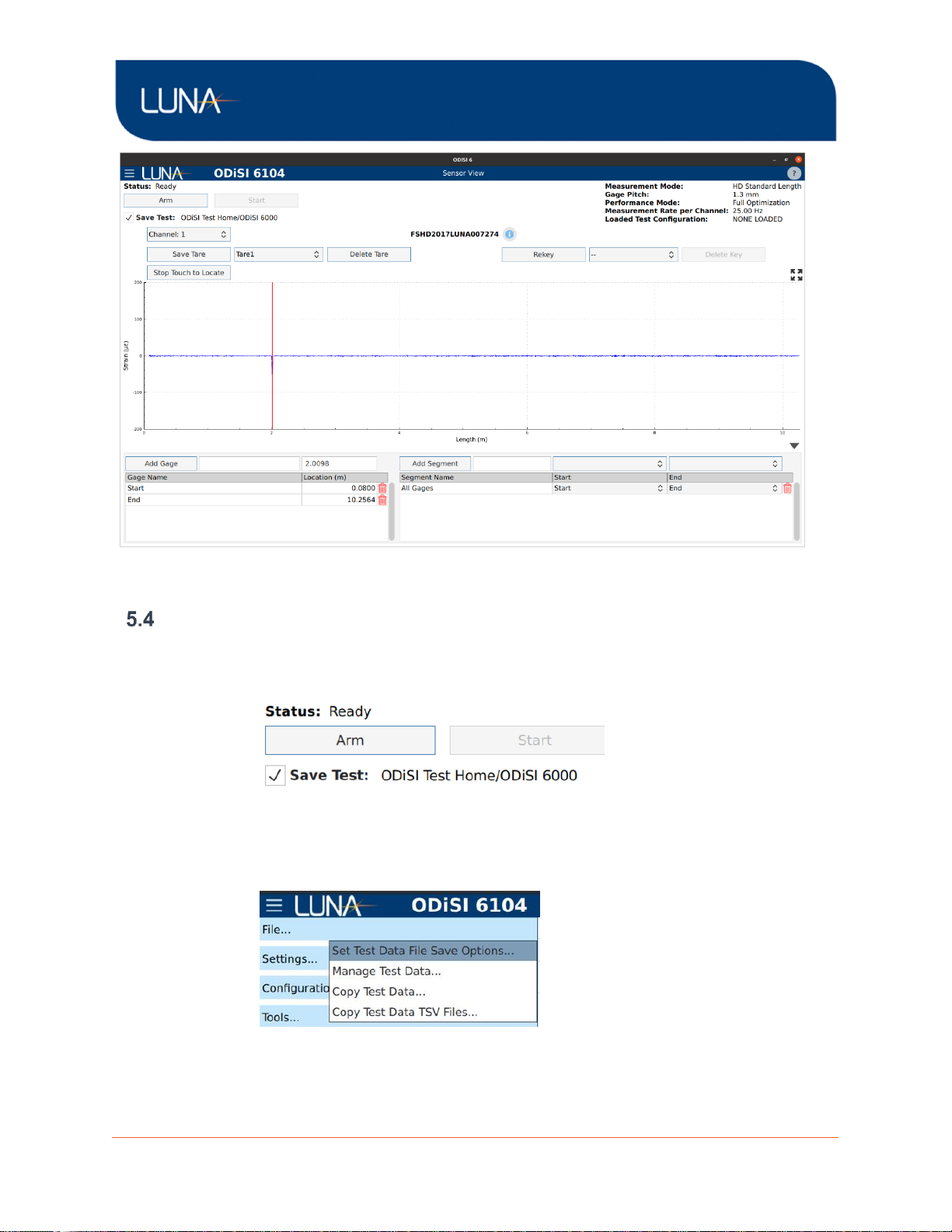Screen dimensions: 952x1232
Task: Choose Manage Test Data... from the submenu
Action: (433, 971)
